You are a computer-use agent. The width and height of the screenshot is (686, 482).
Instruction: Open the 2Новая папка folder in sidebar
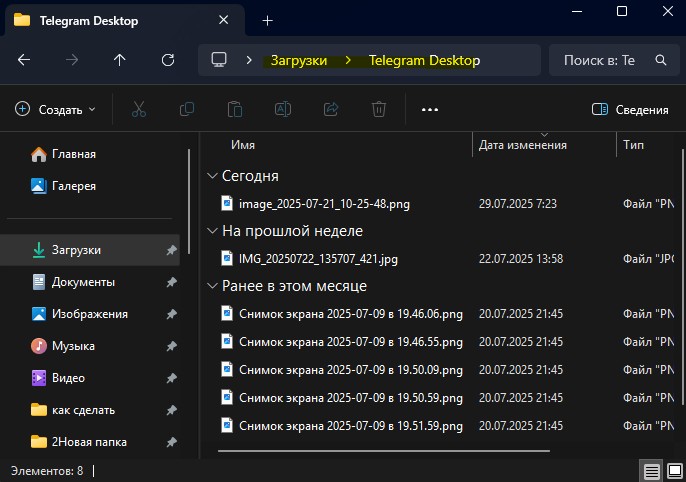pos(90,442)
